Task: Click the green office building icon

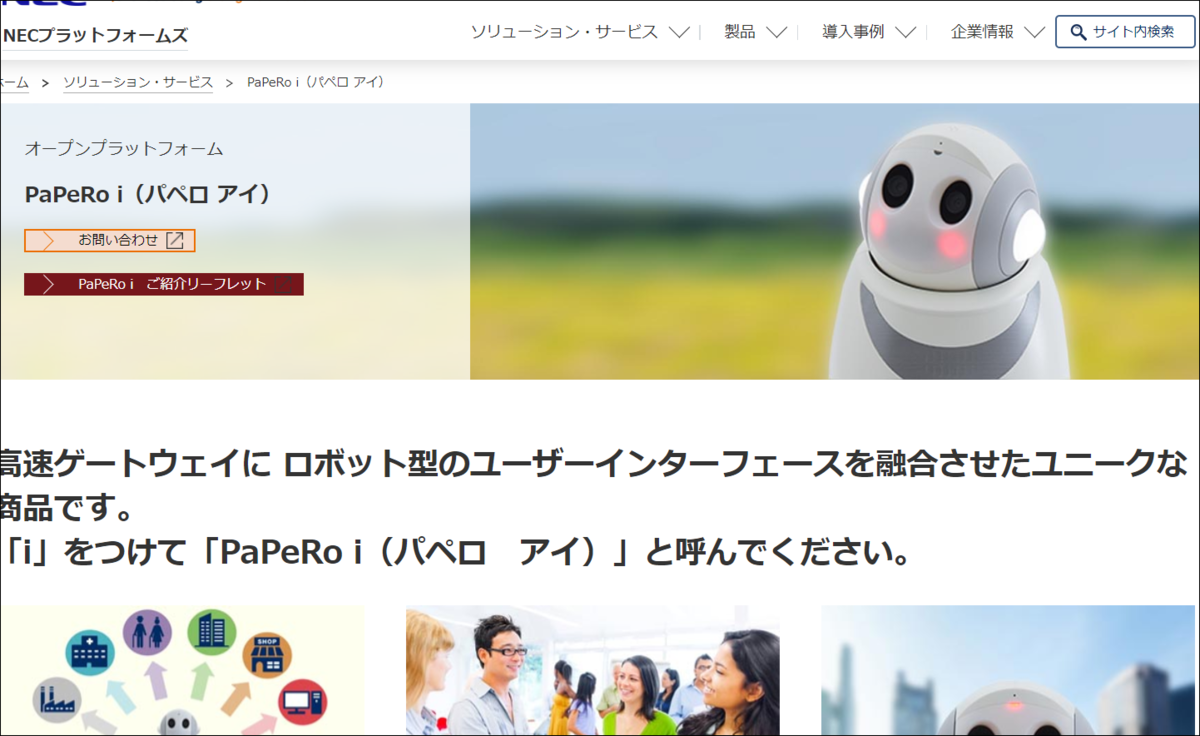Action: (x=211, y=632)
